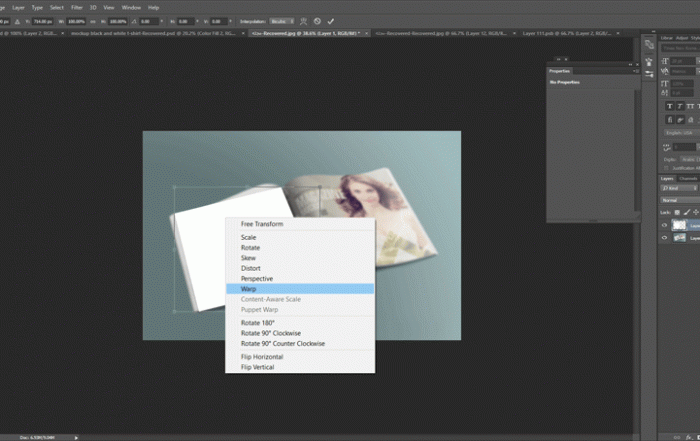Click the vertical scale icon in Character panel
The width and height of the screenshot is (700, 441).
click(665, 83)
